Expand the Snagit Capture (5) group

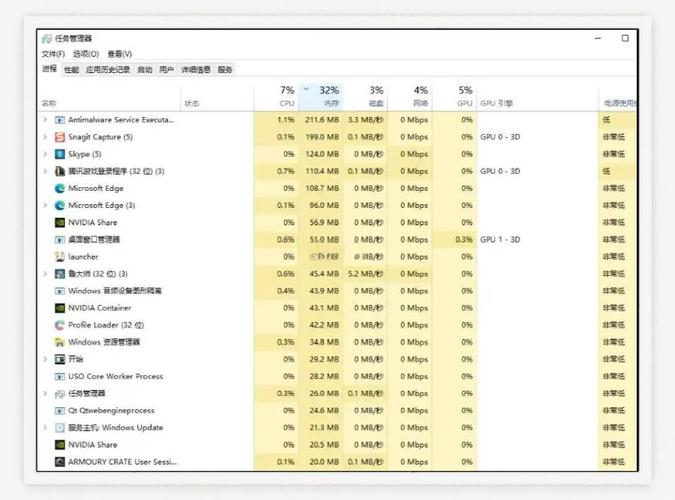click(45, 137)
